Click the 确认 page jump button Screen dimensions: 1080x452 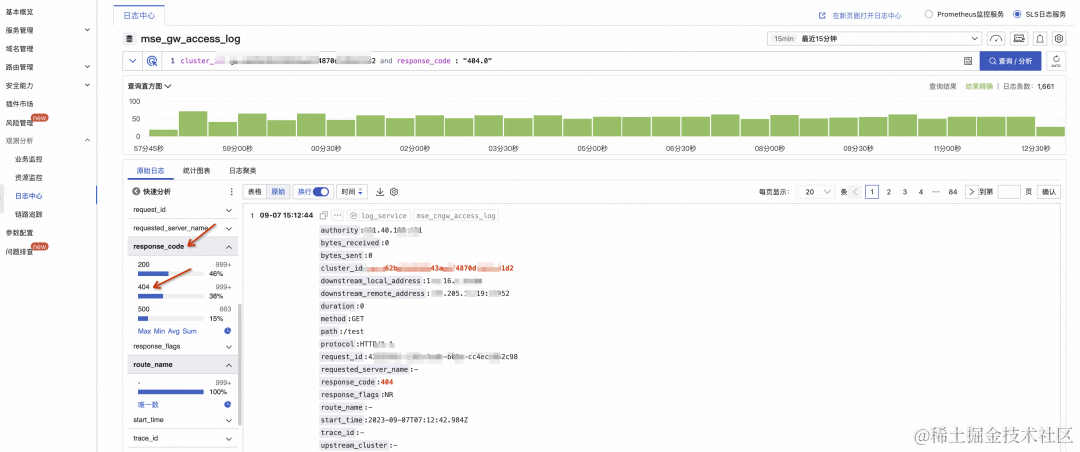(x=1048, y=192)
